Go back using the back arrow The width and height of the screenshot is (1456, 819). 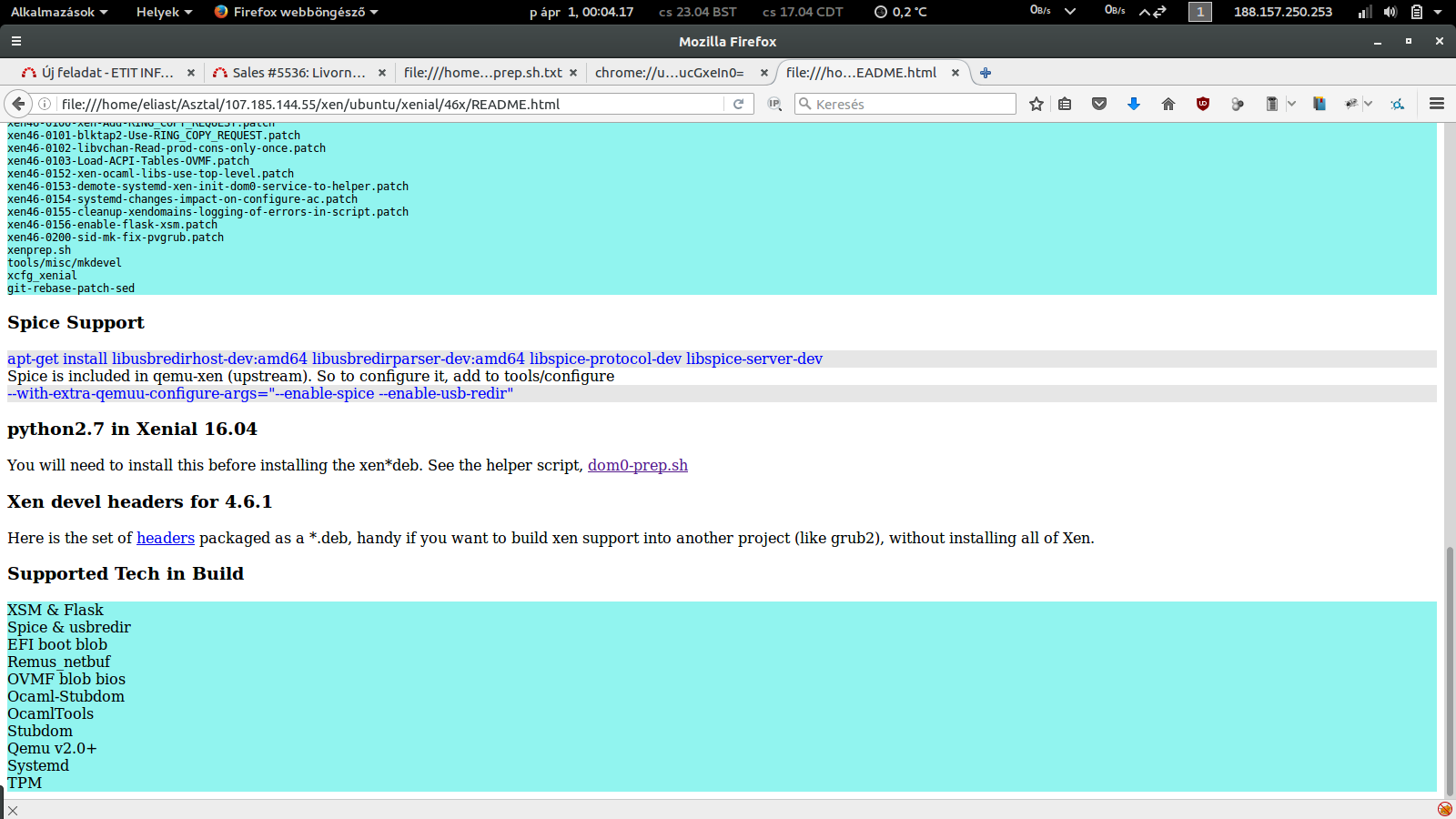pyautogui.click(x=17, y=104)
